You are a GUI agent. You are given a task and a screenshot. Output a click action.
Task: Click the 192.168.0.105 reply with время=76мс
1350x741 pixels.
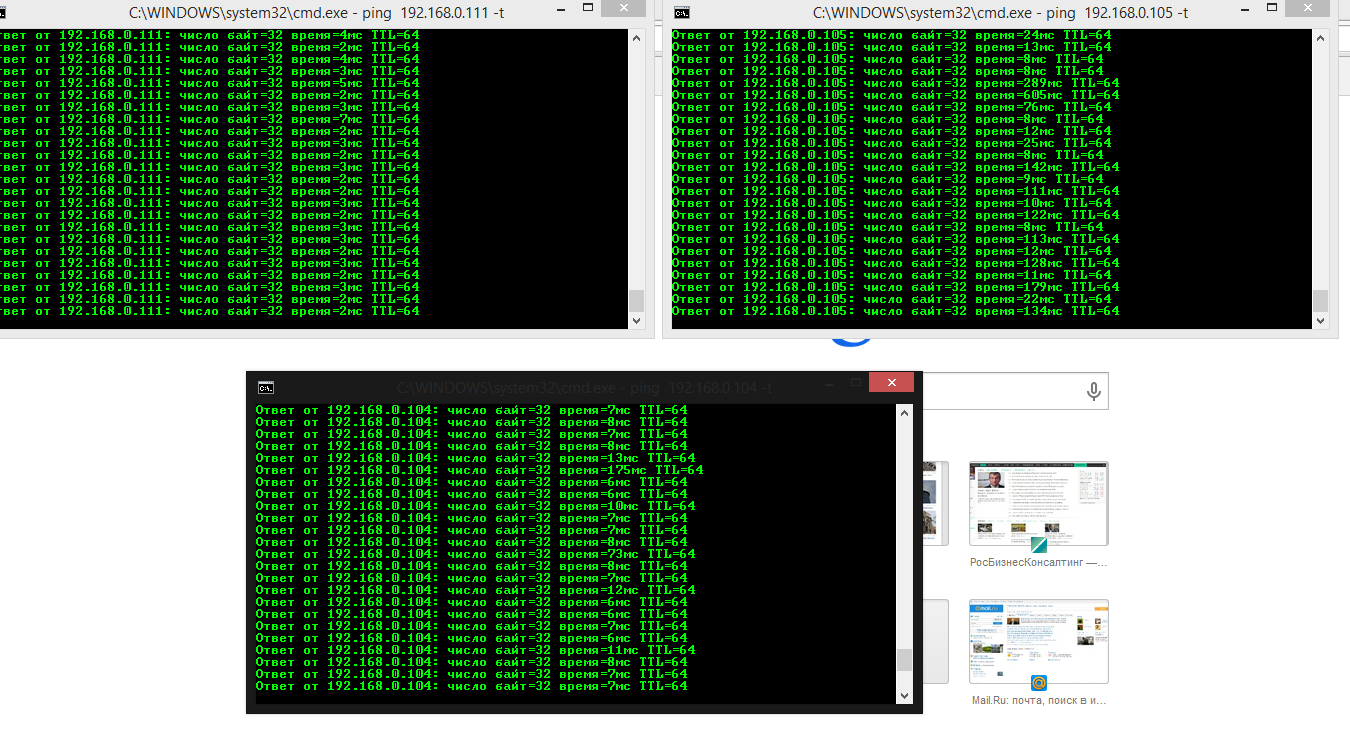pyautogui.click(x=892, y=107)
